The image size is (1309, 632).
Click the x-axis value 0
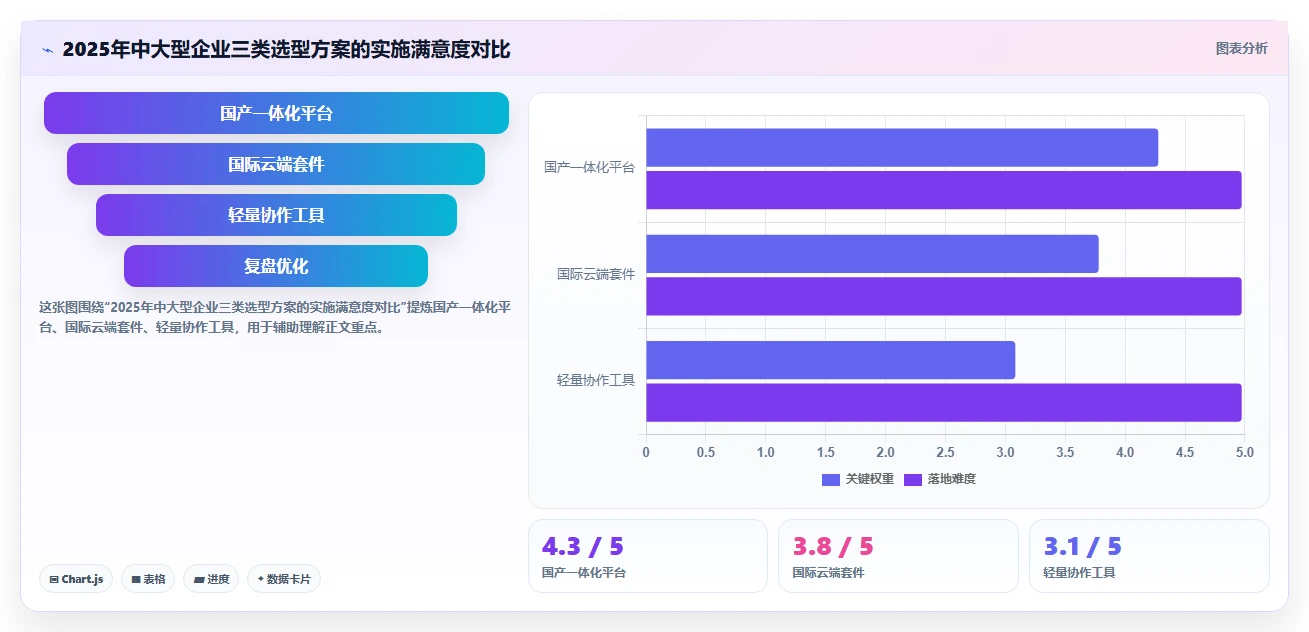(x=646, y=453)
